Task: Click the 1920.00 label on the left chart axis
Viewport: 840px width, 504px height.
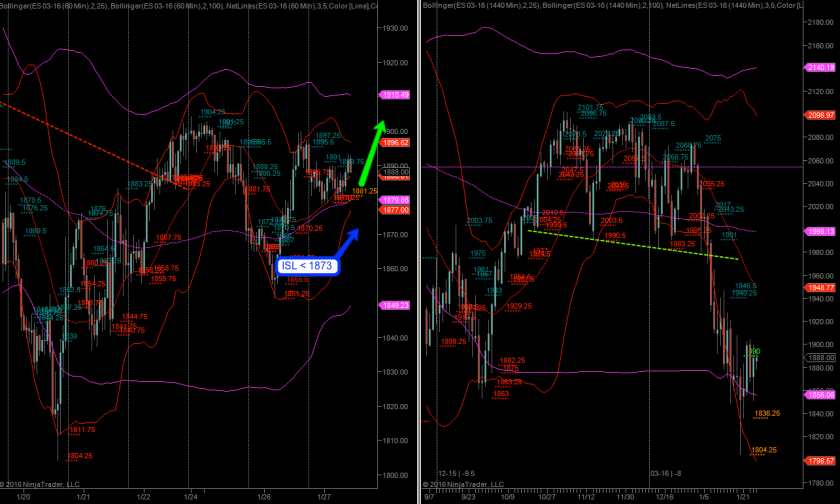Action: click(395, 63)
